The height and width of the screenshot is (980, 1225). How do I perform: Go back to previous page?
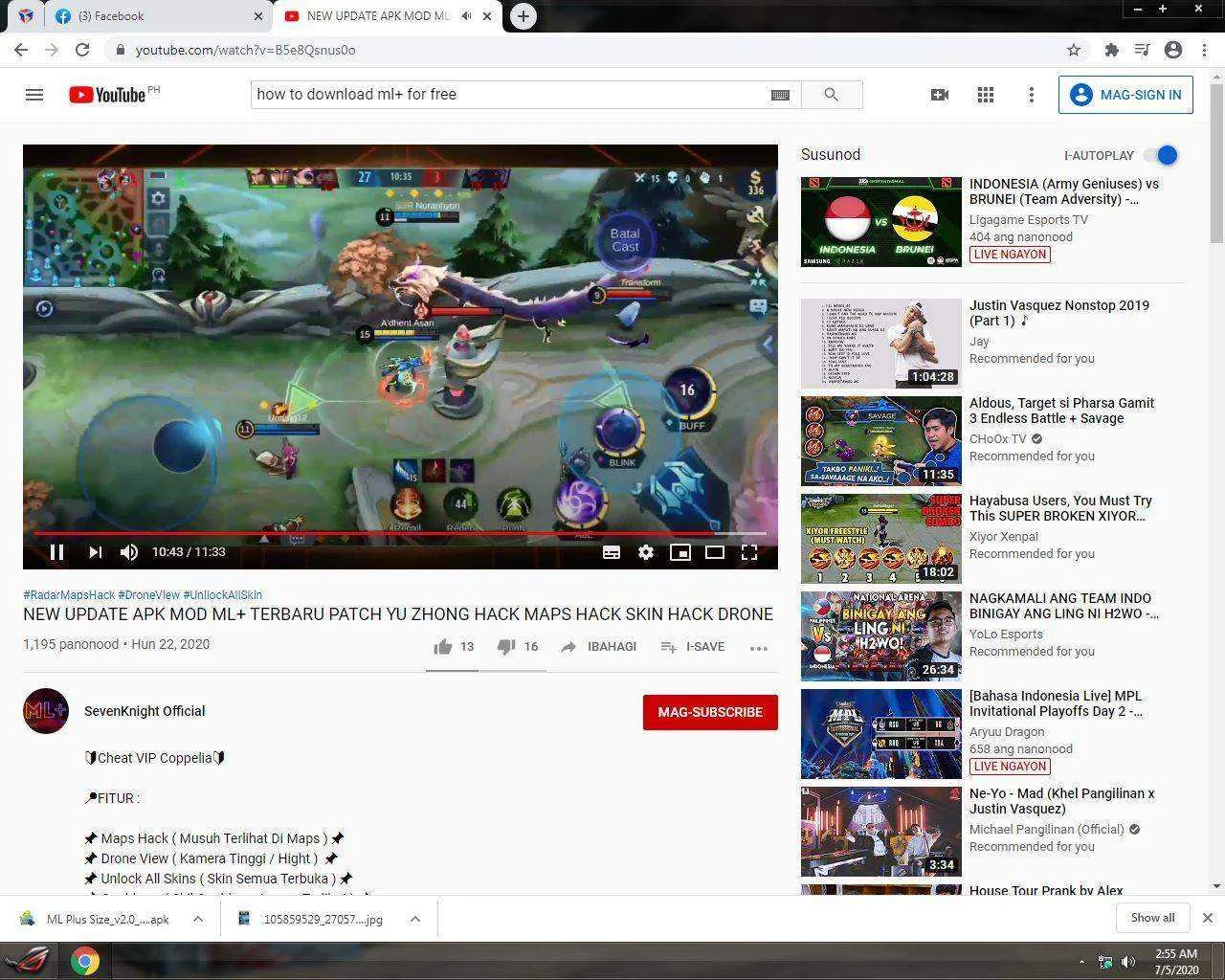click(x=21, y=50)
